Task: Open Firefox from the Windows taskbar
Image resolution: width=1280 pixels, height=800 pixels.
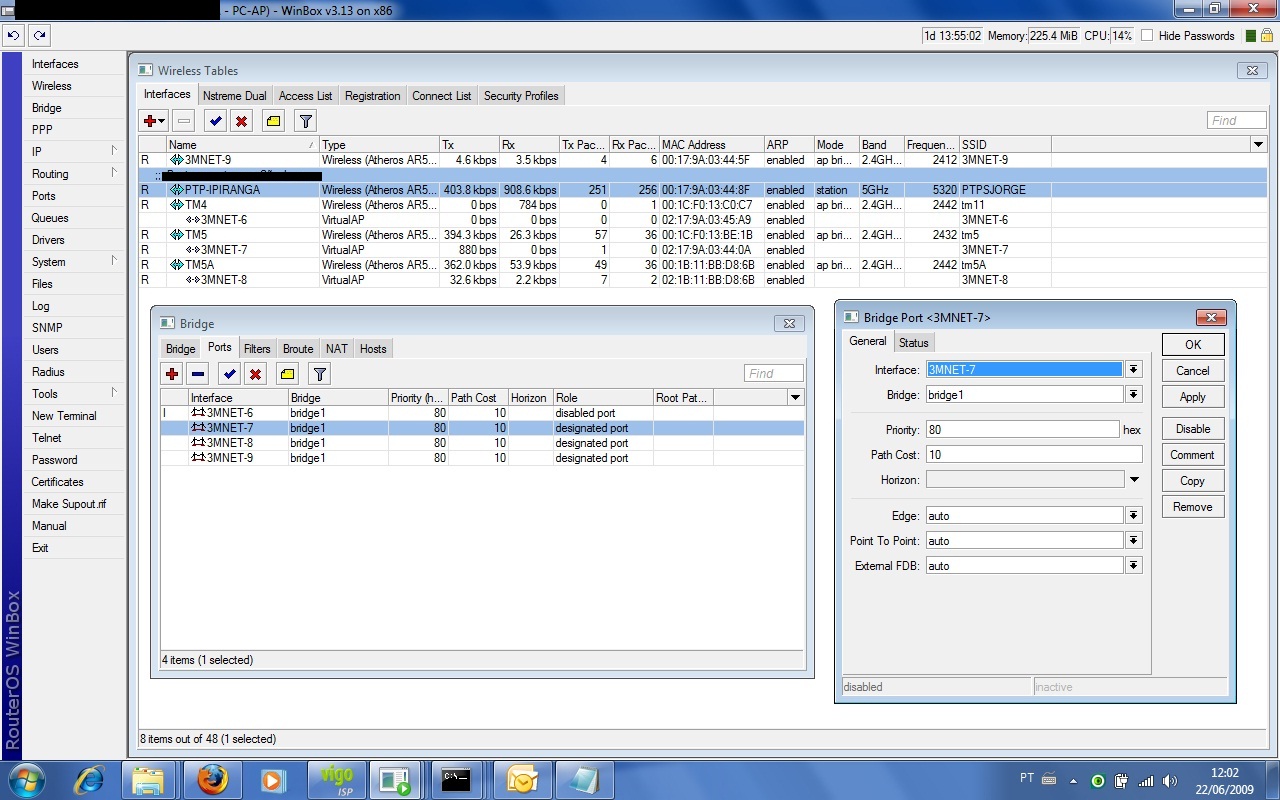Action: (212, 779)
